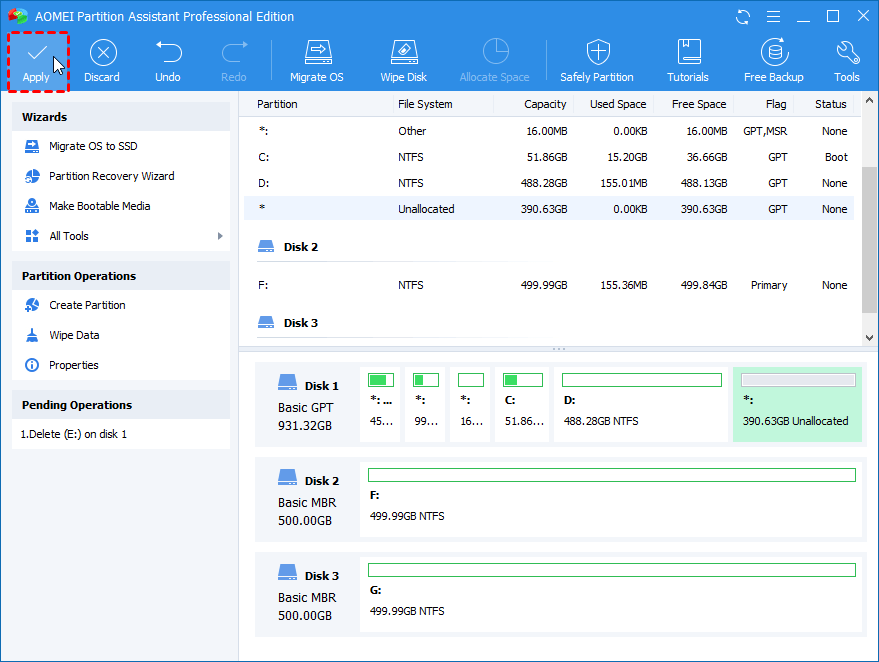Viewport: 879px width, 662px height.
Task: Expand All Tools submenu arrow
Action: click(220, 236)
